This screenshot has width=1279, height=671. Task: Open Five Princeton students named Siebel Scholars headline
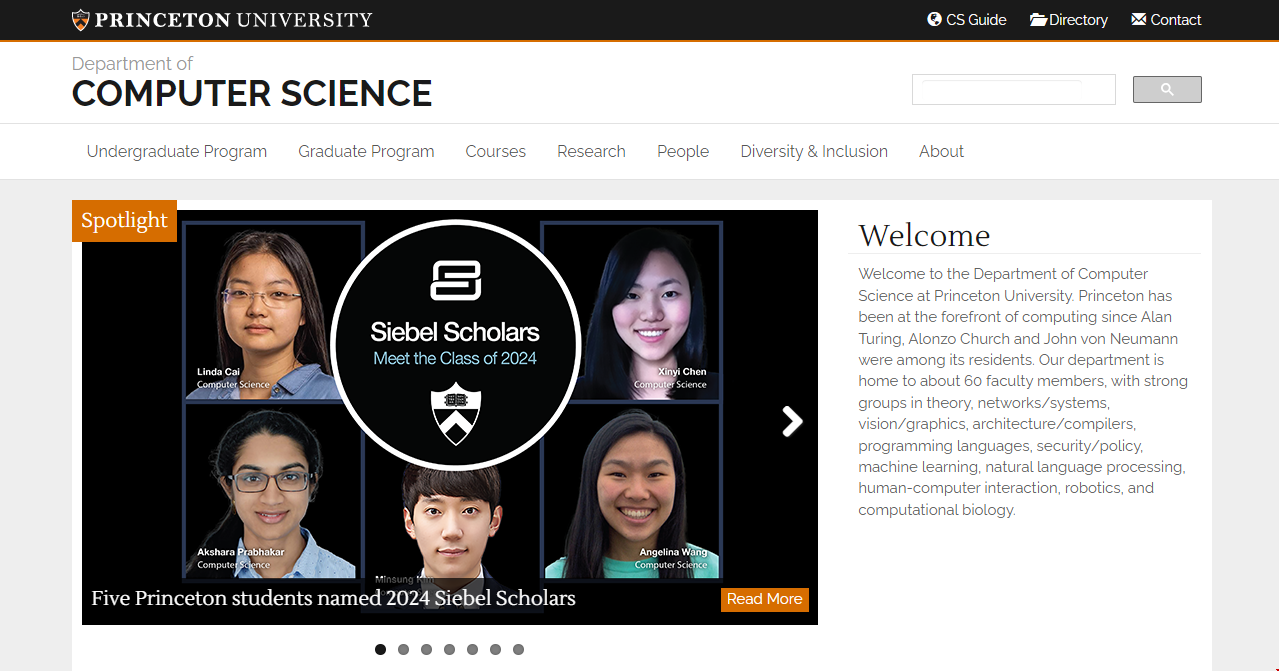tap(333, 598)
